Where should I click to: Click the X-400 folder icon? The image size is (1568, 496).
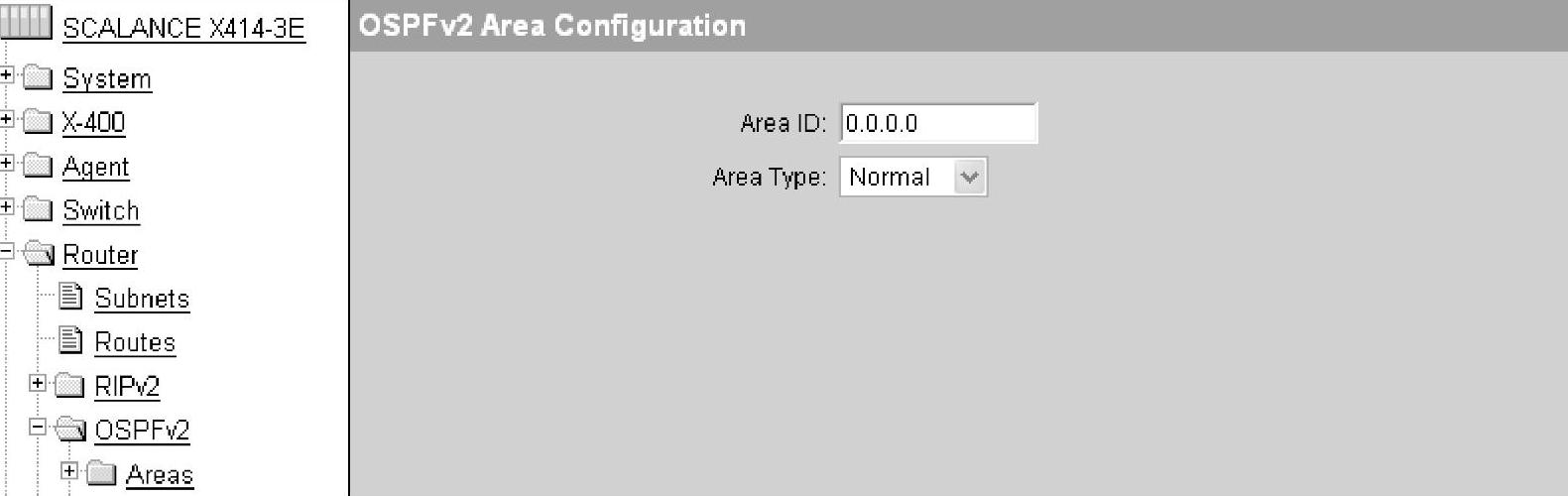38,122
